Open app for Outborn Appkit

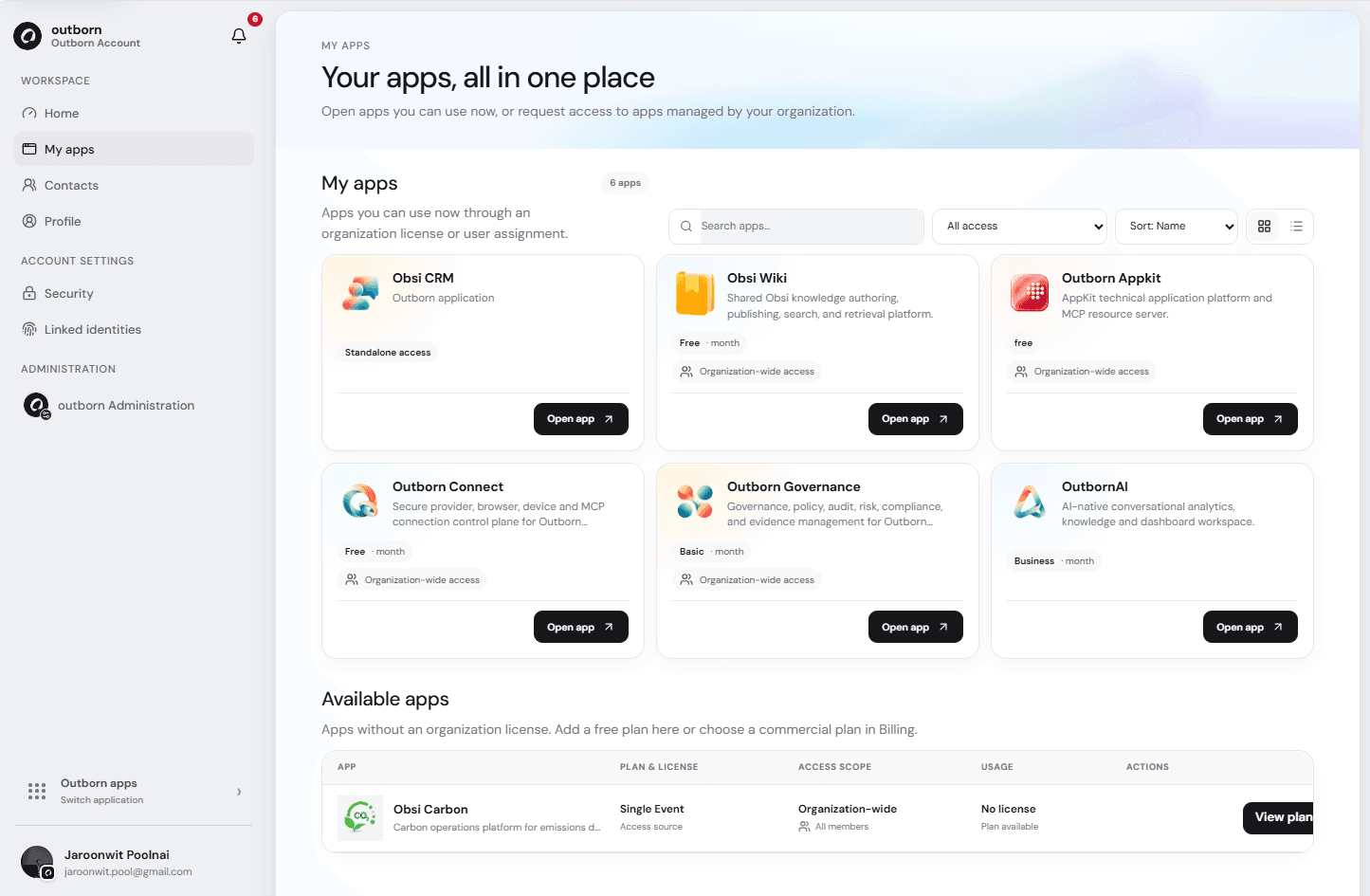[x=1251, y=419]
